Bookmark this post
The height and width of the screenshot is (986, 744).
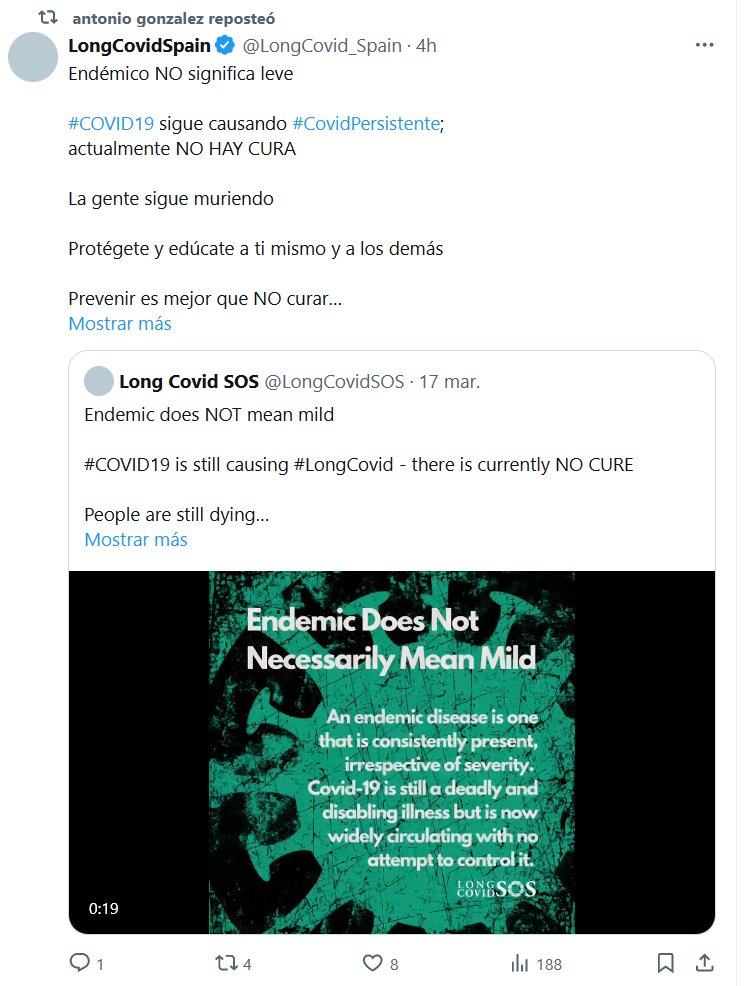(665, 963)
